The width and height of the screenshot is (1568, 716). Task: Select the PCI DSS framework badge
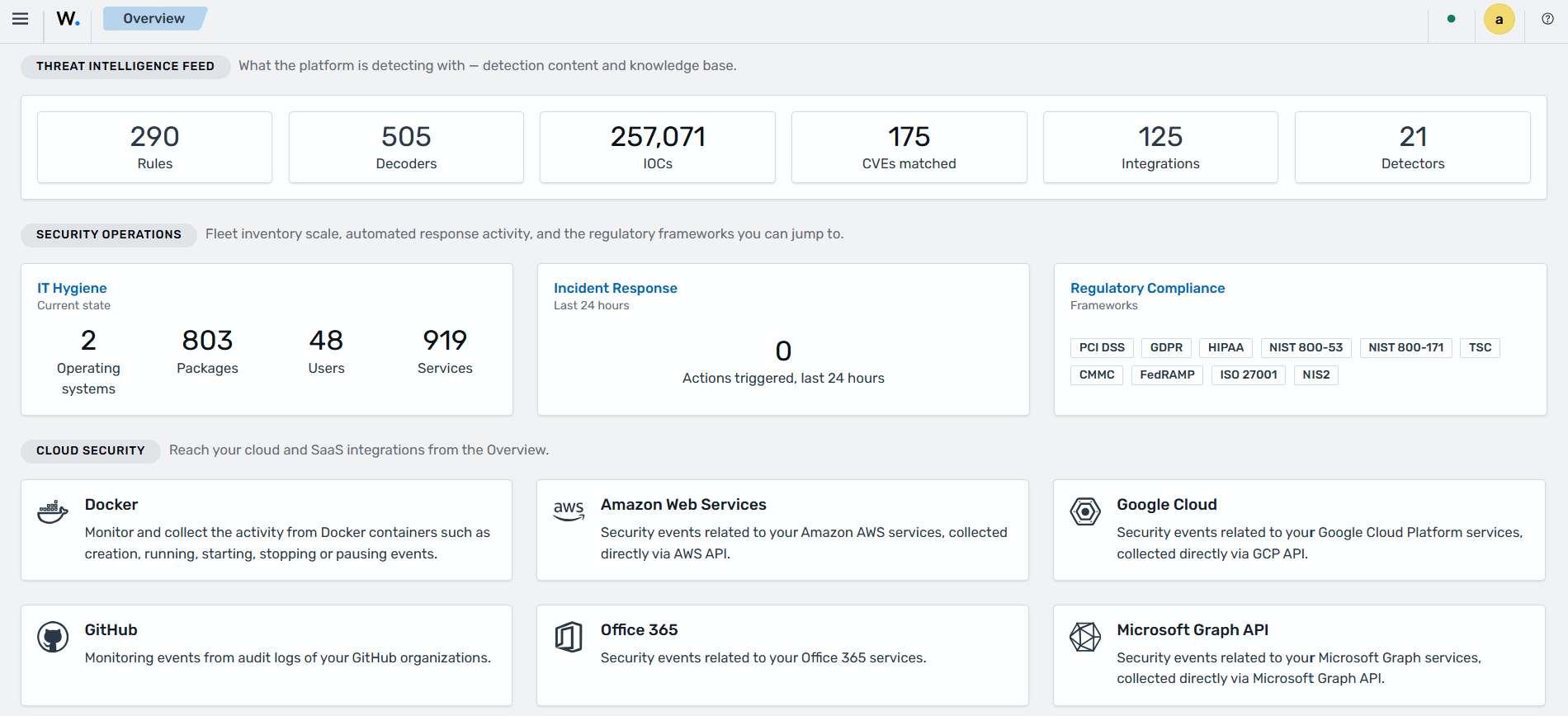[x=1102, y=348]
